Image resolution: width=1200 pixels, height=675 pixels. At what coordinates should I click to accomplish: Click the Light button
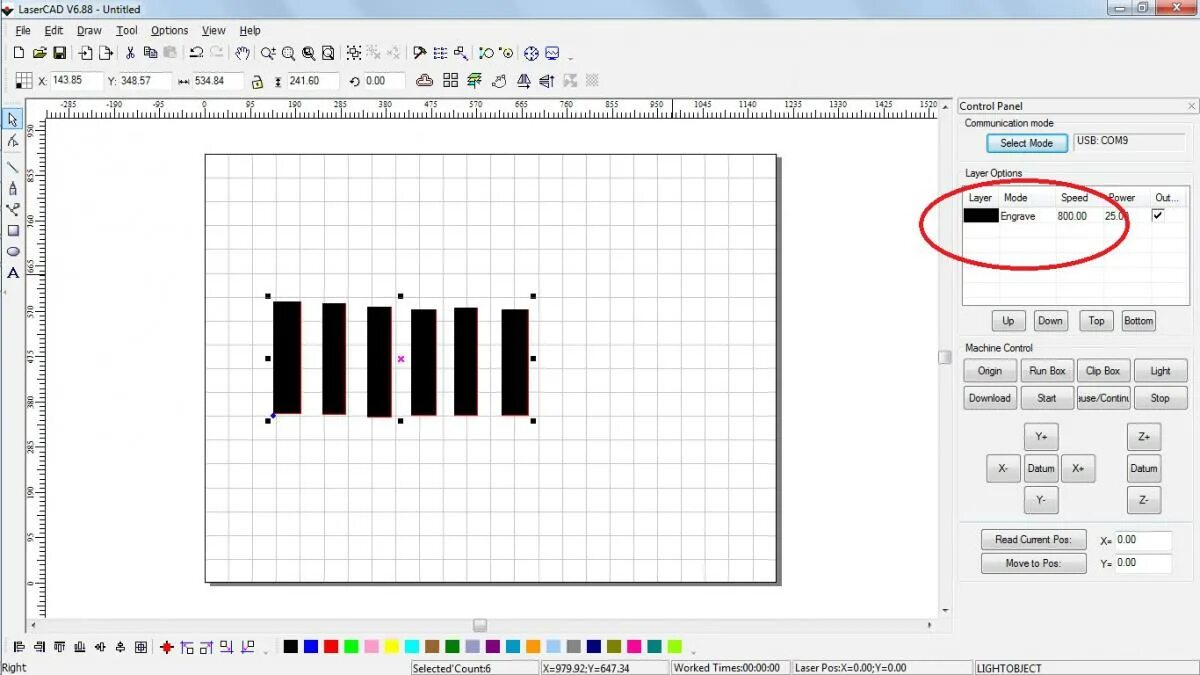point(1160,371)
